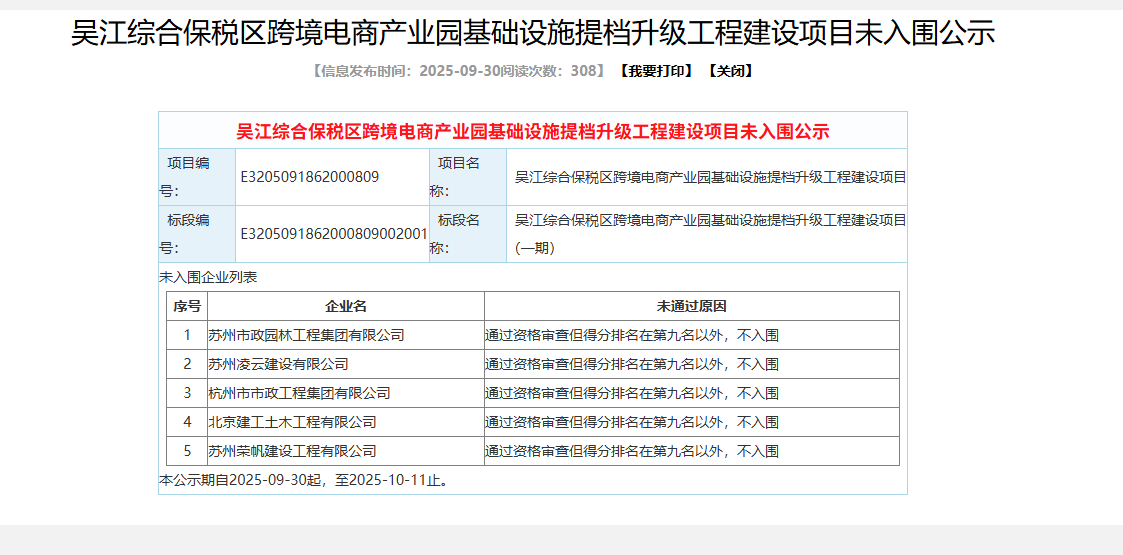This screenshot has width=1123, height=555.
Task: Click the 未入围企业列表 caption text
Action: pyautogui.click(x=208, y=277)
